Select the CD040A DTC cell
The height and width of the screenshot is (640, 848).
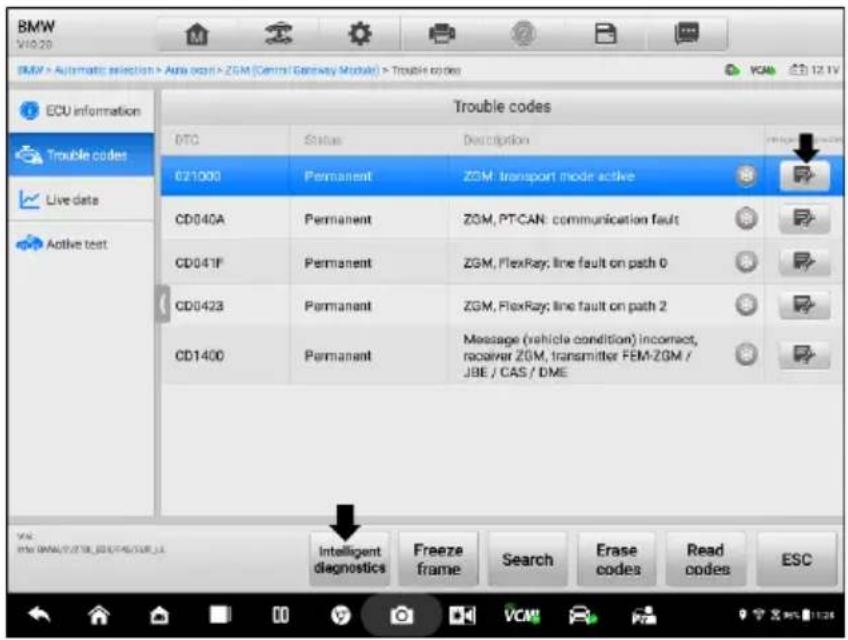pos(225,219)
